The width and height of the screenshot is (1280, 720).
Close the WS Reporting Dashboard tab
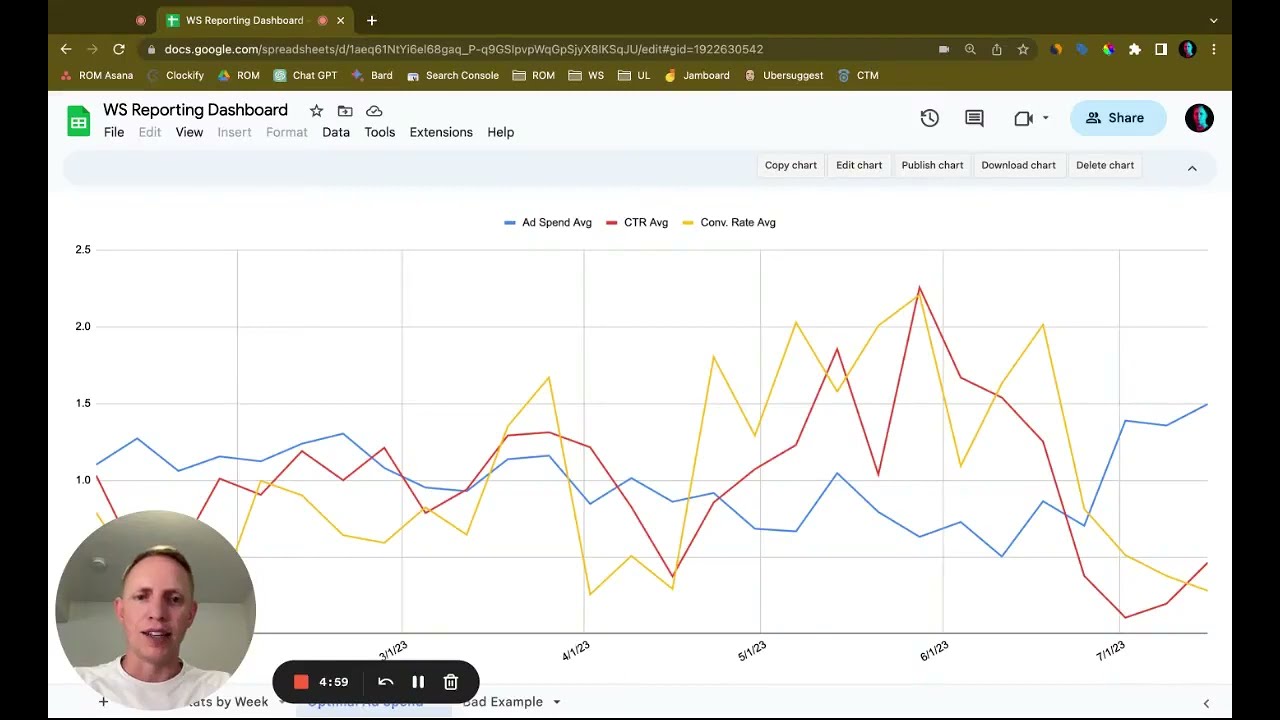tap(340, 20)
